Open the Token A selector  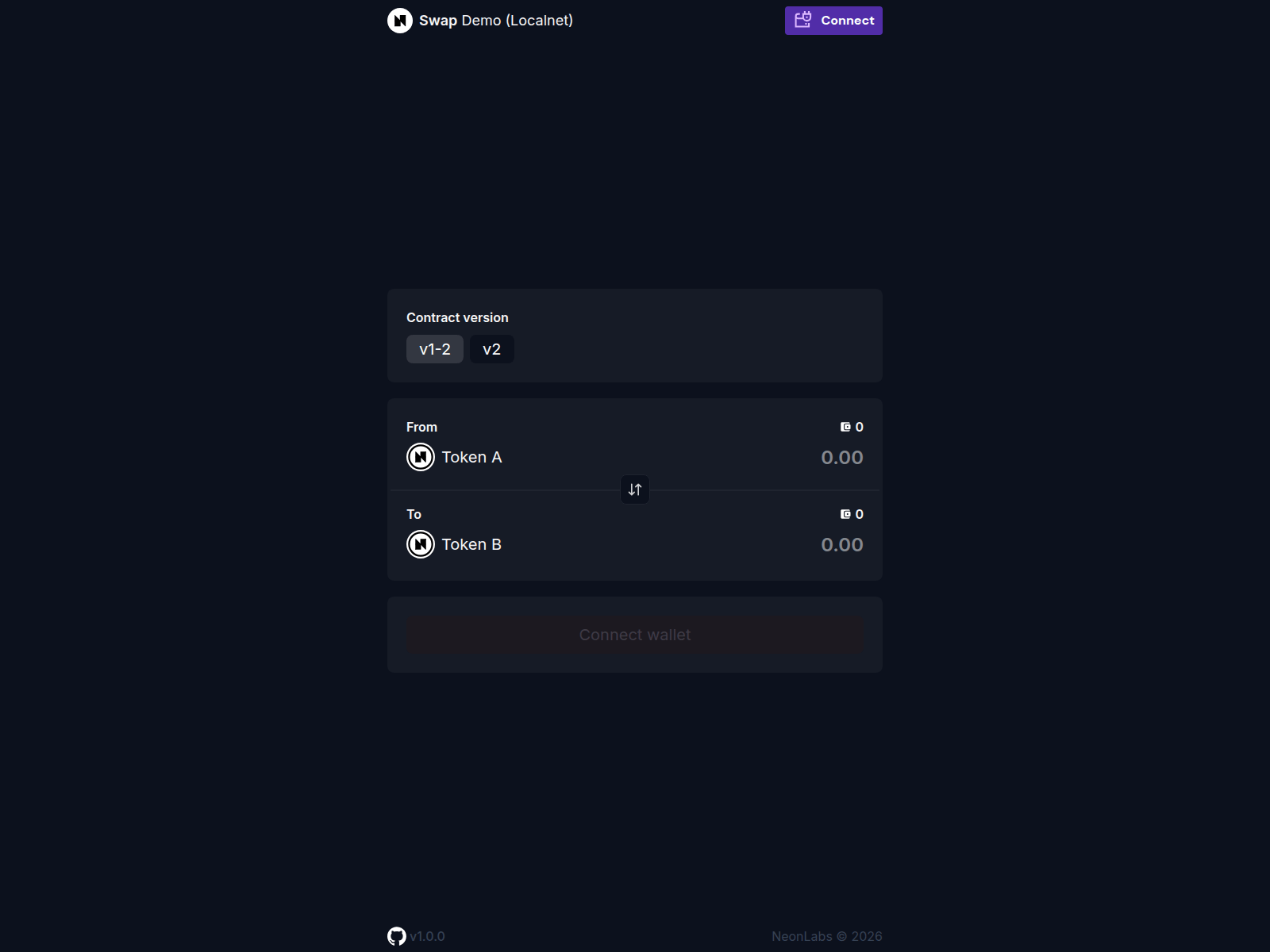pyautogui.click(x=471, y=457)
